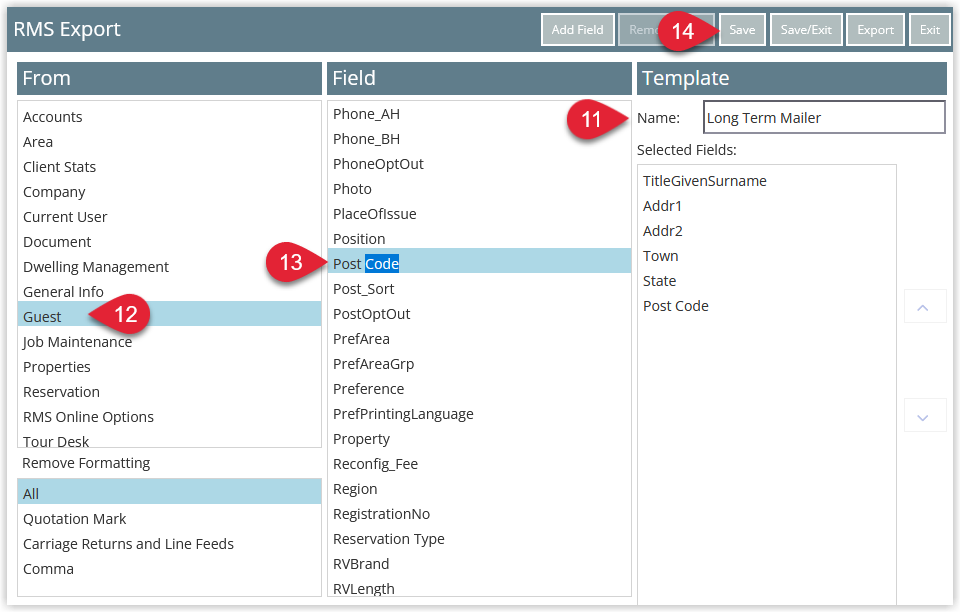Viewport: 961px width, 613px height.
Task: Select RegistrationNo field
Action: click(479, 514)
